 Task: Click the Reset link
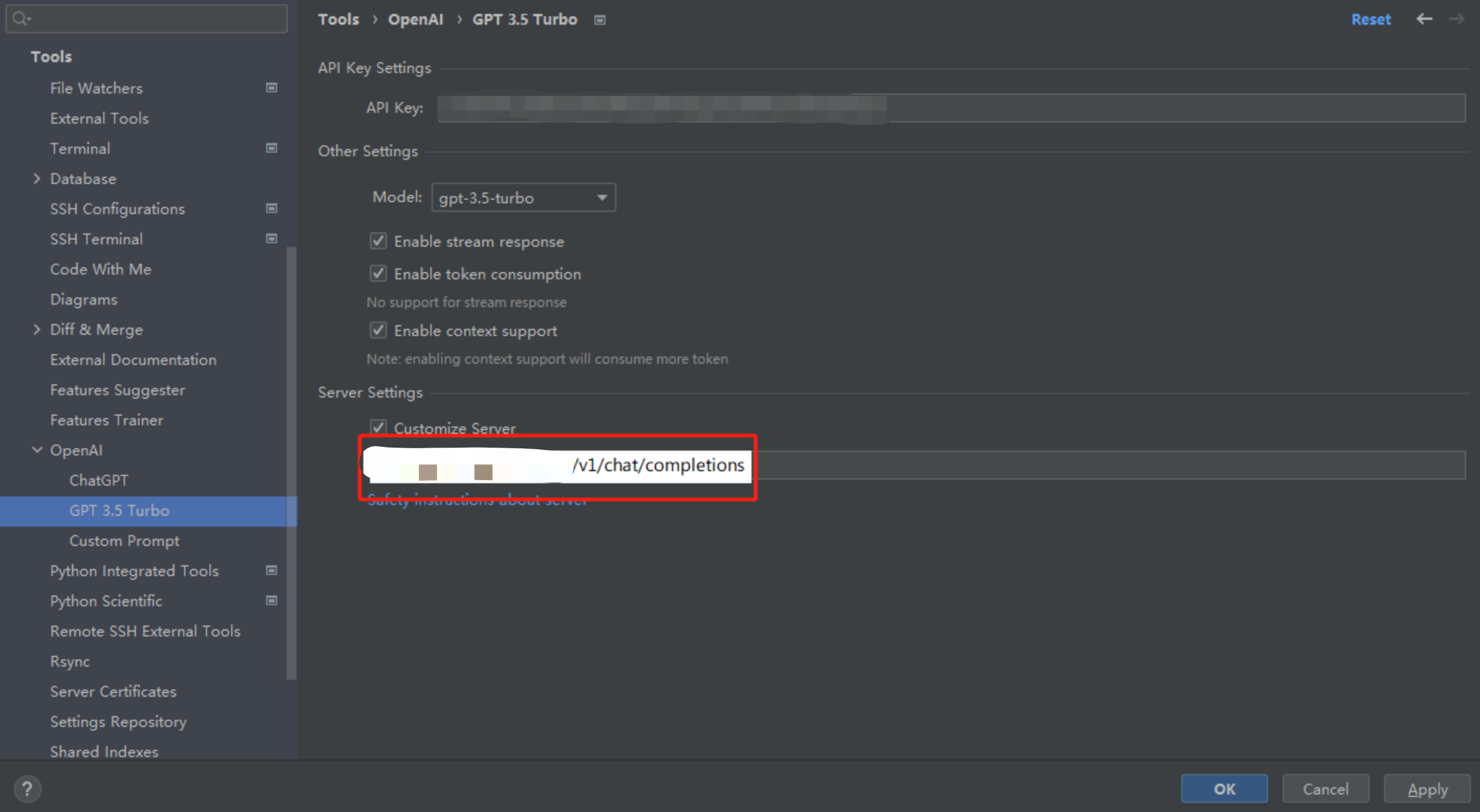1371,19
